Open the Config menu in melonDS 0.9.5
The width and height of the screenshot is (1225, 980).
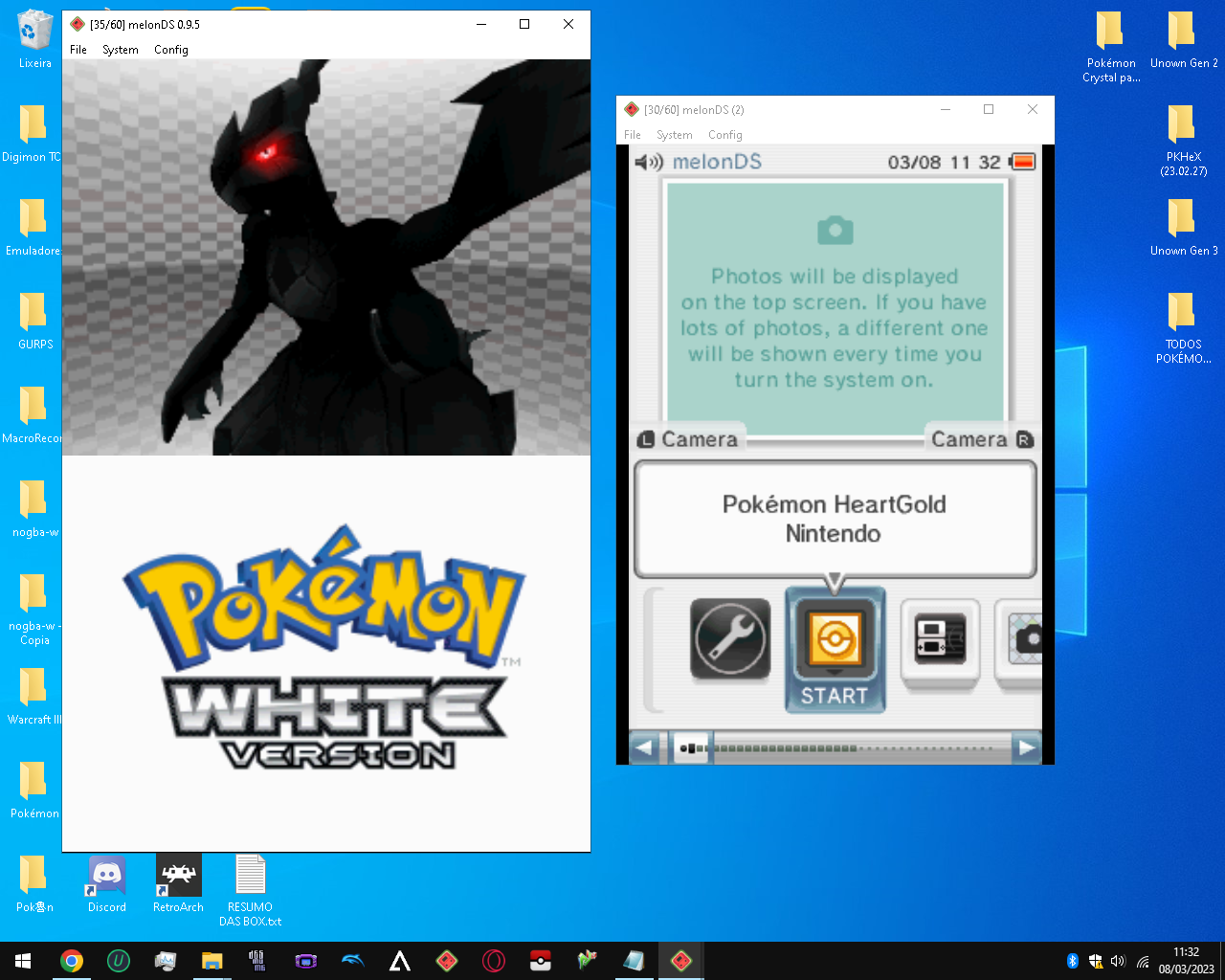pyautogui.click(x=170, y=50)
